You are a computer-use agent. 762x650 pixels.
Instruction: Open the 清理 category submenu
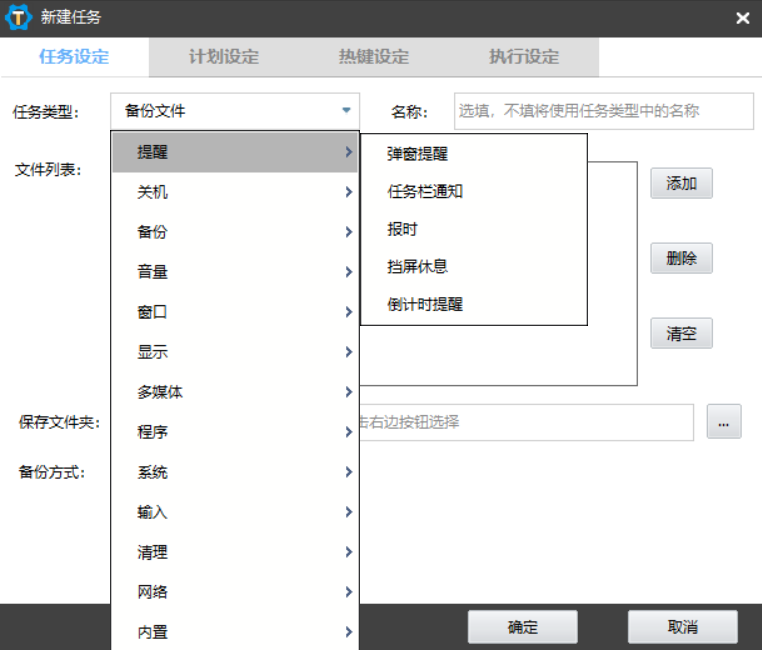235,552
